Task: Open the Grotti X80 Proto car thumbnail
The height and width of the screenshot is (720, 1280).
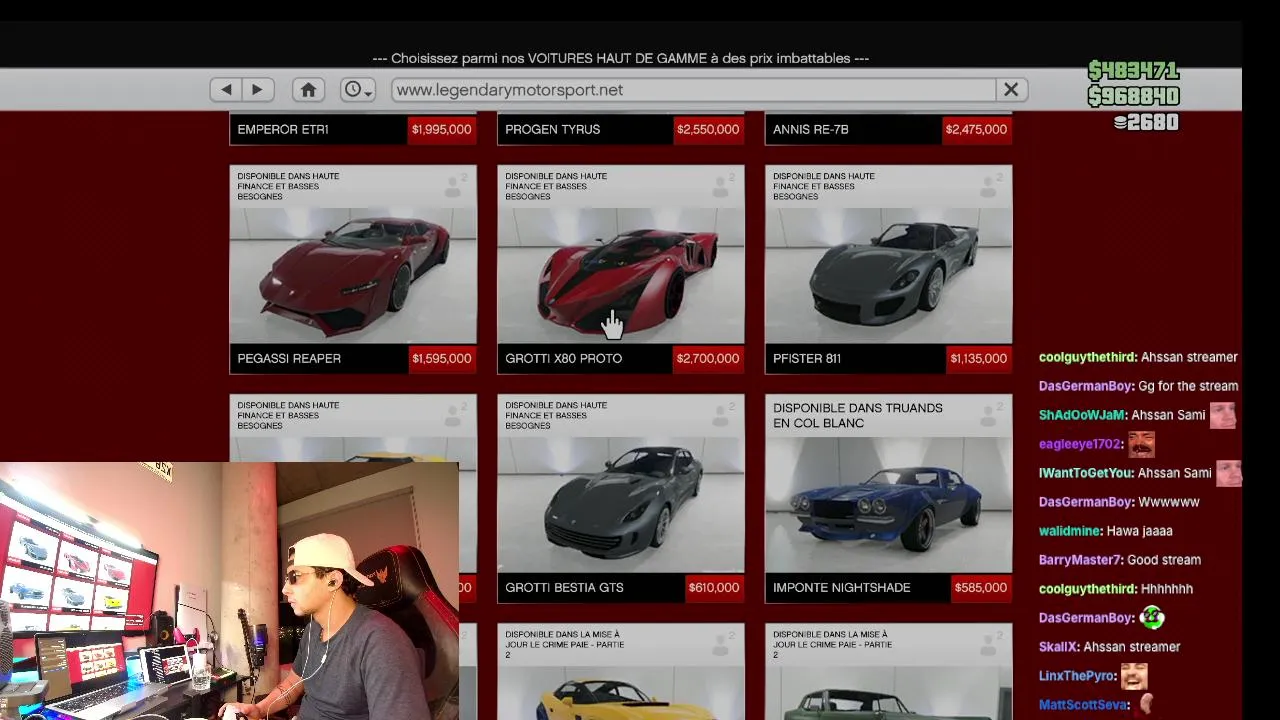Action: [x=621, y=275]
